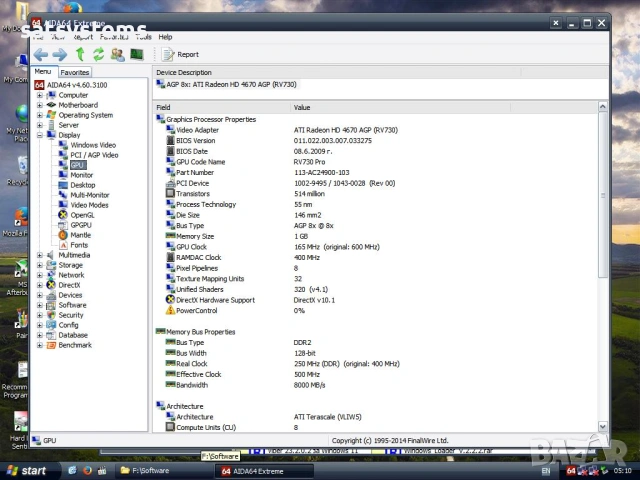Open the F:\Software taskbar button
The width and height of the screenshot is (640, 480).
click(x=162, y=471)
